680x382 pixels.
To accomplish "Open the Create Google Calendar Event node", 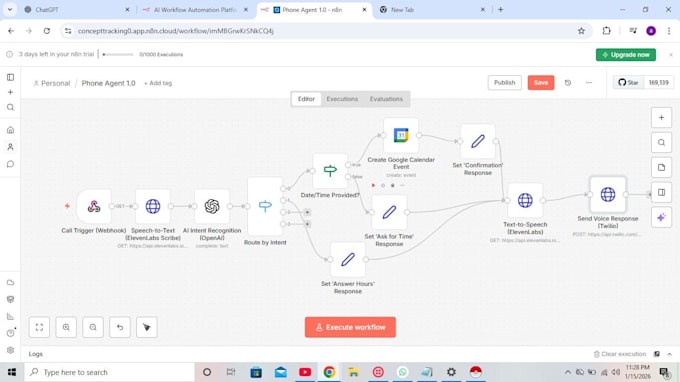I will 401,135.
